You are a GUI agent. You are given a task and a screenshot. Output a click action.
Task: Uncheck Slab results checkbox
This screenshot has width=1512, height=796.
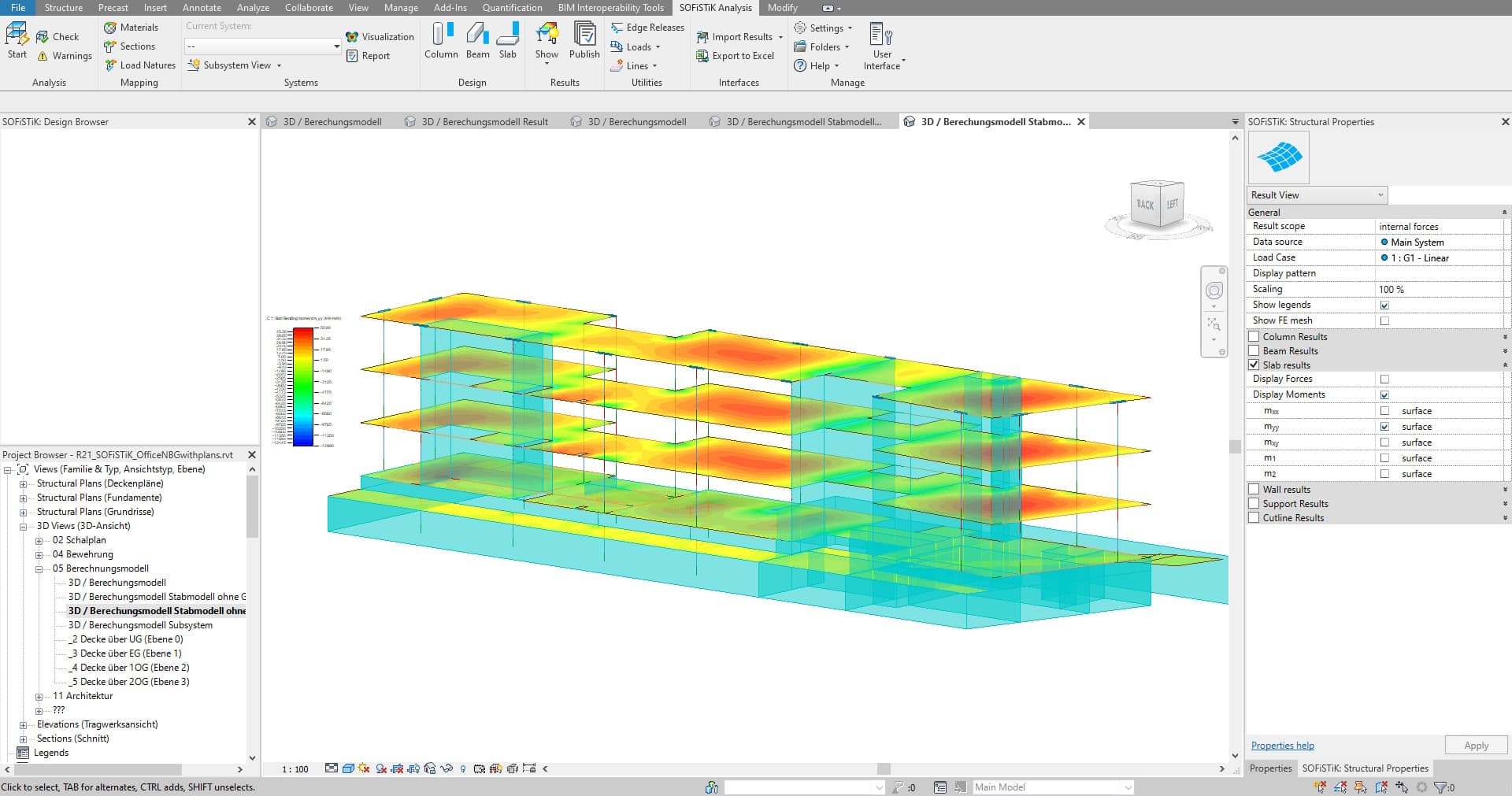1254,365
